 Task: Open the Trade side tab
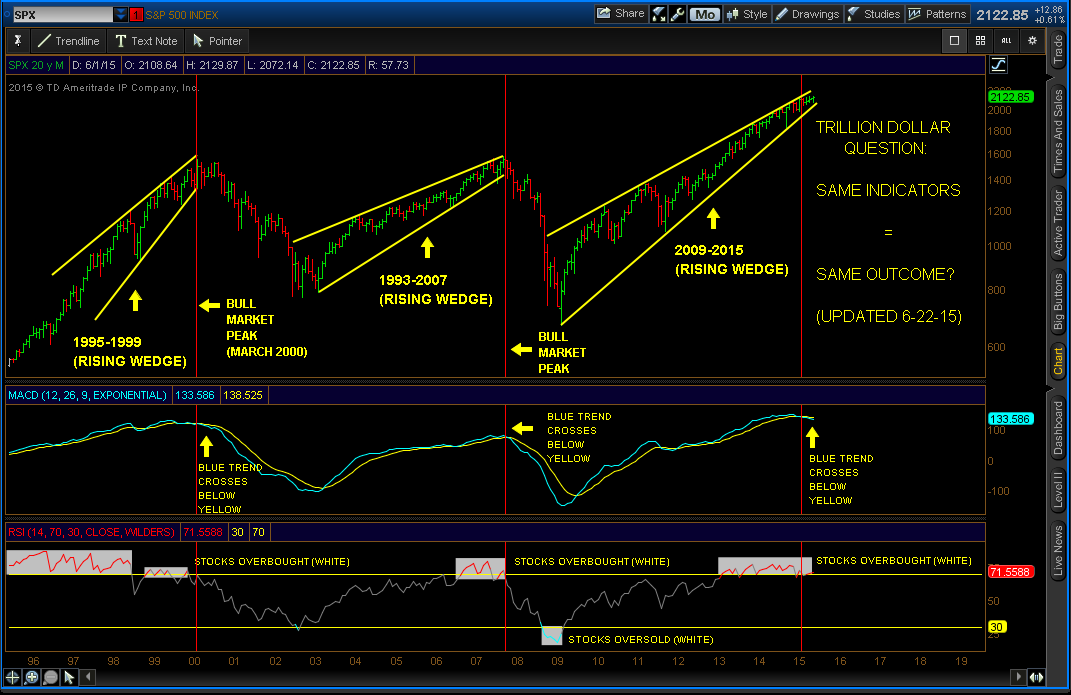point(1058,50)
